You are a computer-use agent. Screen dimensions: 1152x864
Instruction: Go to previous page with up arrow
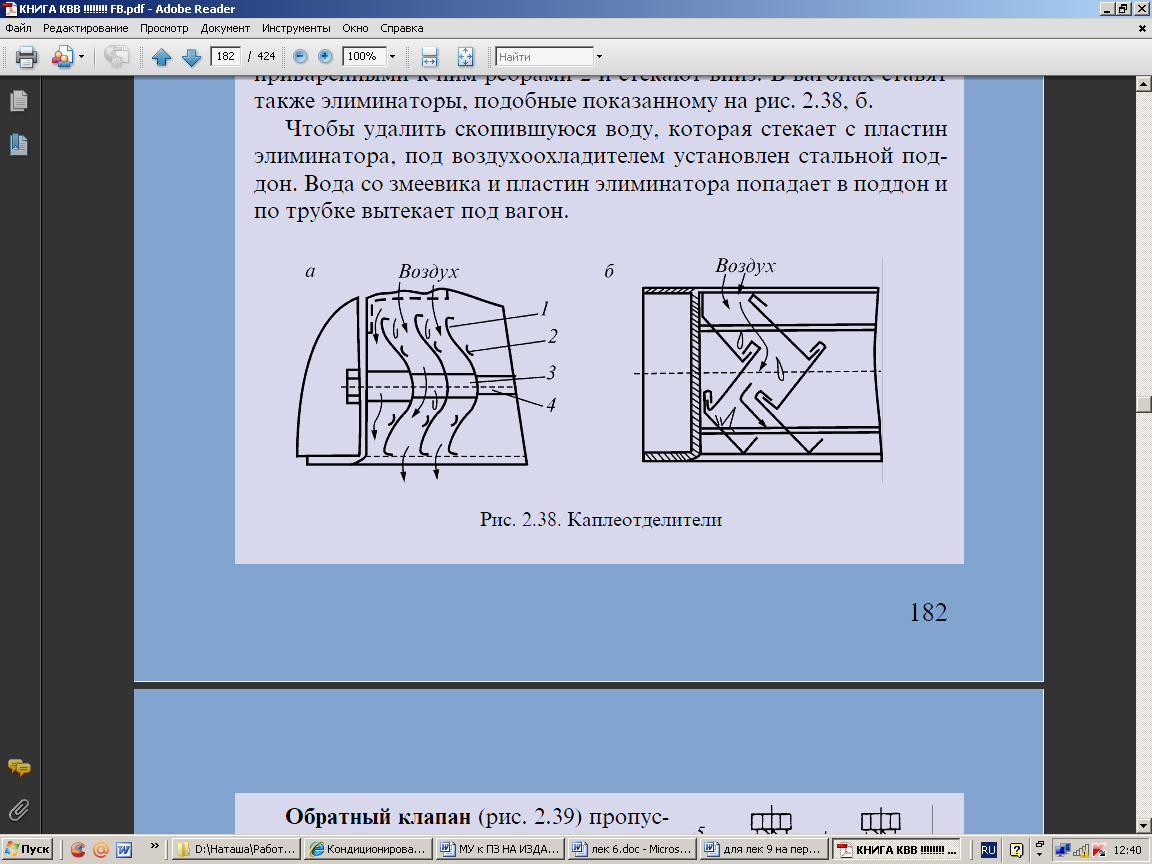162,57
